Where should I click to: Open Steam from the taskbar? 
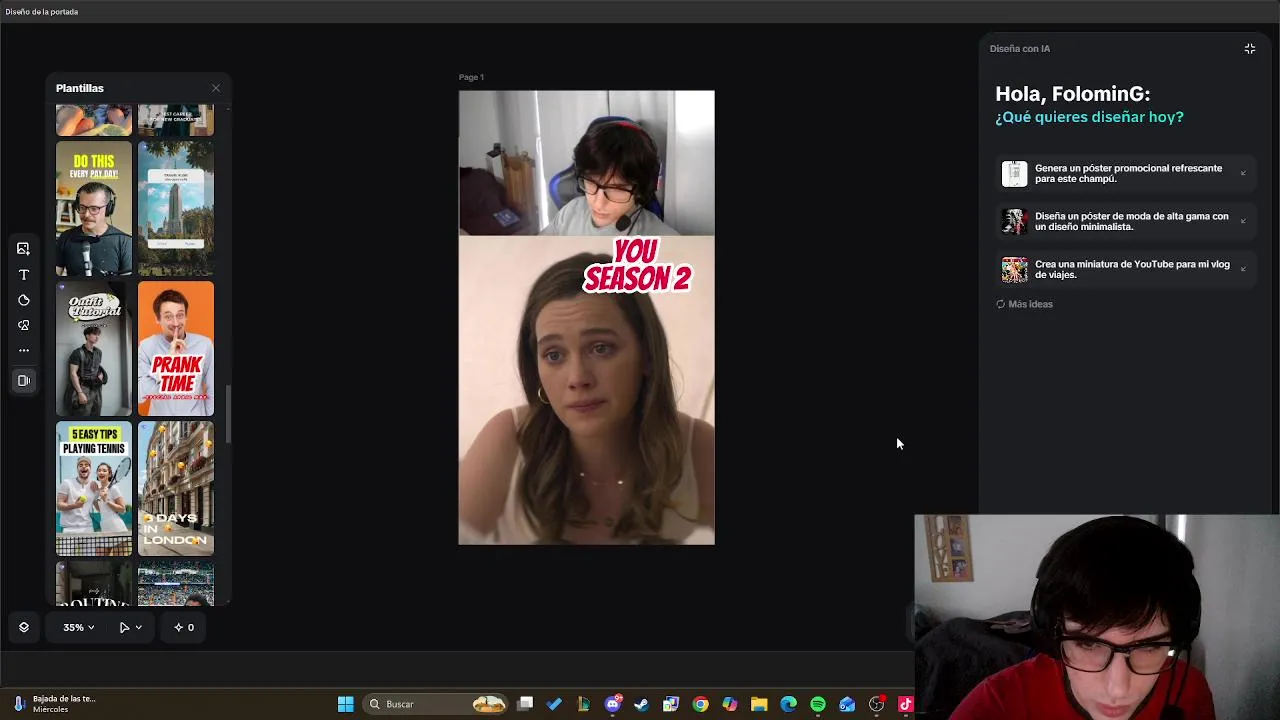(641, 704)
